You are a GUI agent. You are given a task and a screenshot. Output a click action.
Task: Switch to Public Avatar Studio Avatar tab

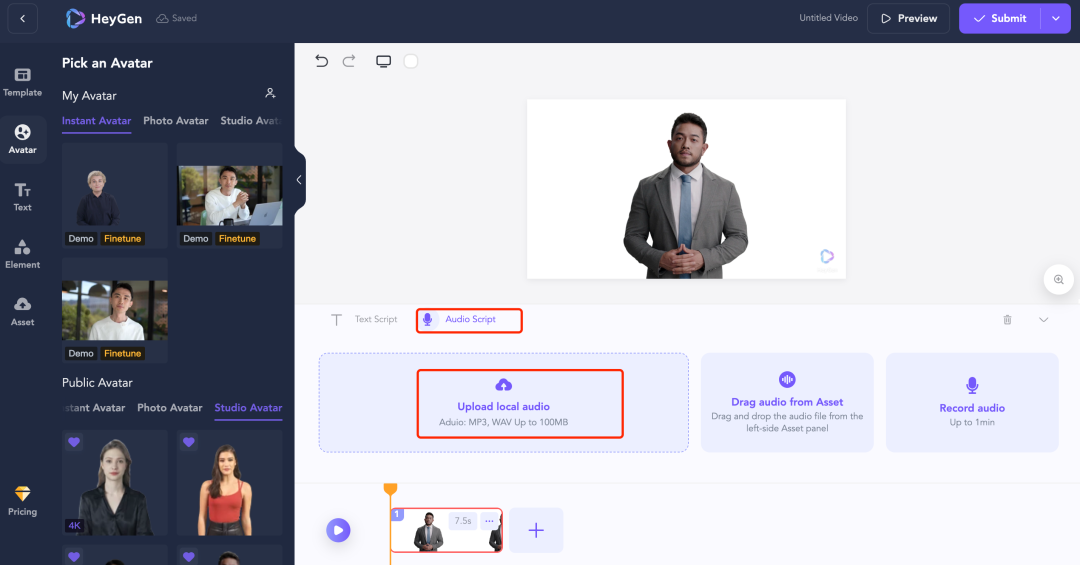[248, 408]
